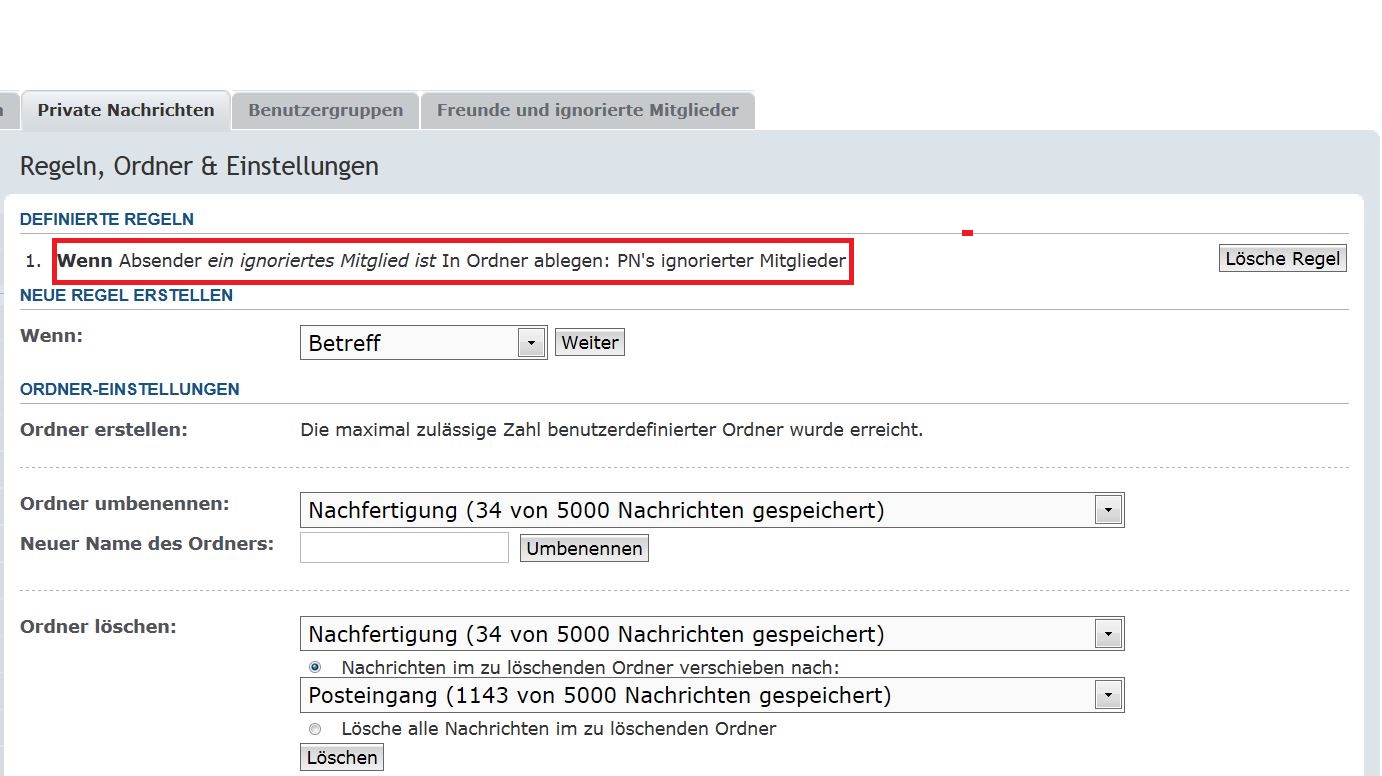The image size is (1382, 776).
Task: Open the Ordner löschen folder dropdown
Action: [x=711, y=635]
